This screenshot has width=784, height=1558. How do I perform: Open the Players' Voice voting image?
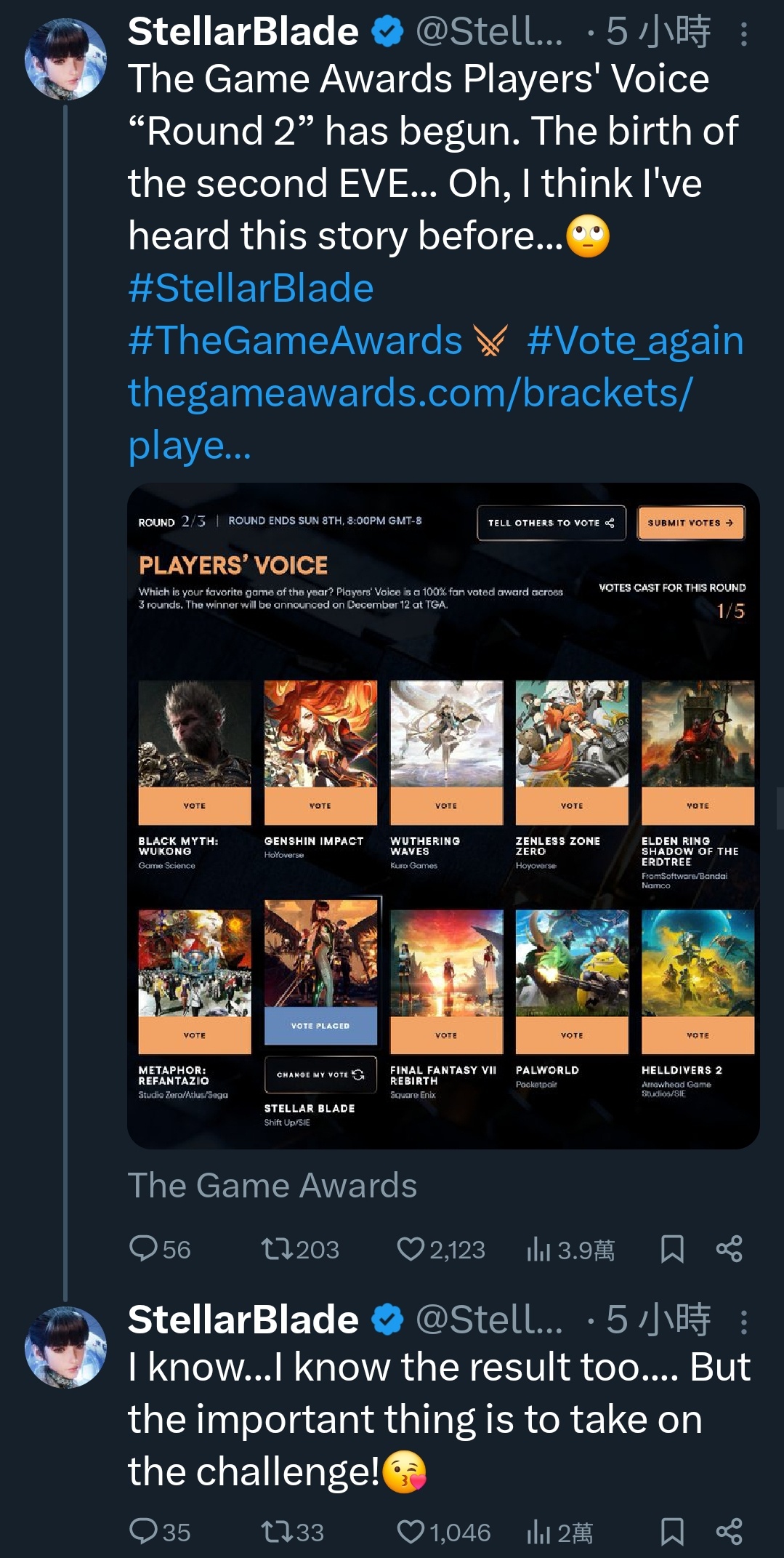443,816
